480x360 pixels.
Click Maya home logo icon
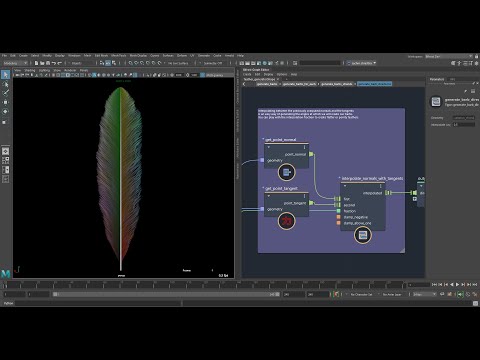pos(5,274)
